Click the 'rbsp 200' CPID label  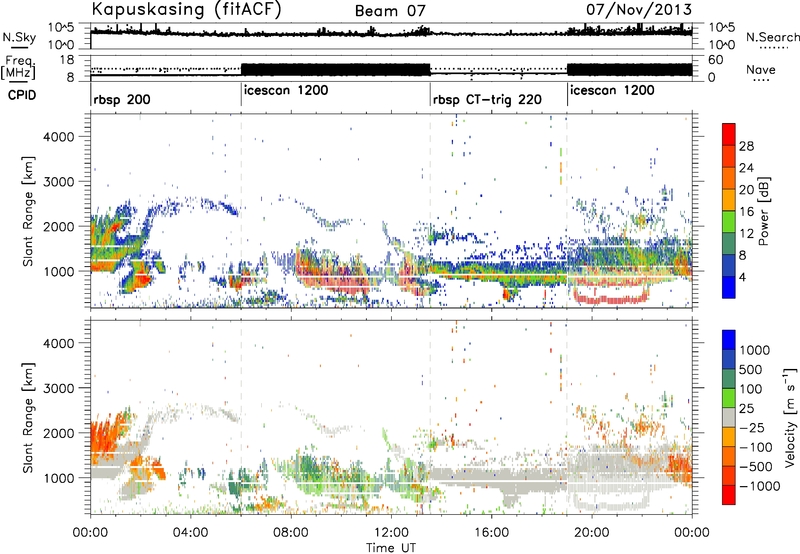(x=122, y=99)
